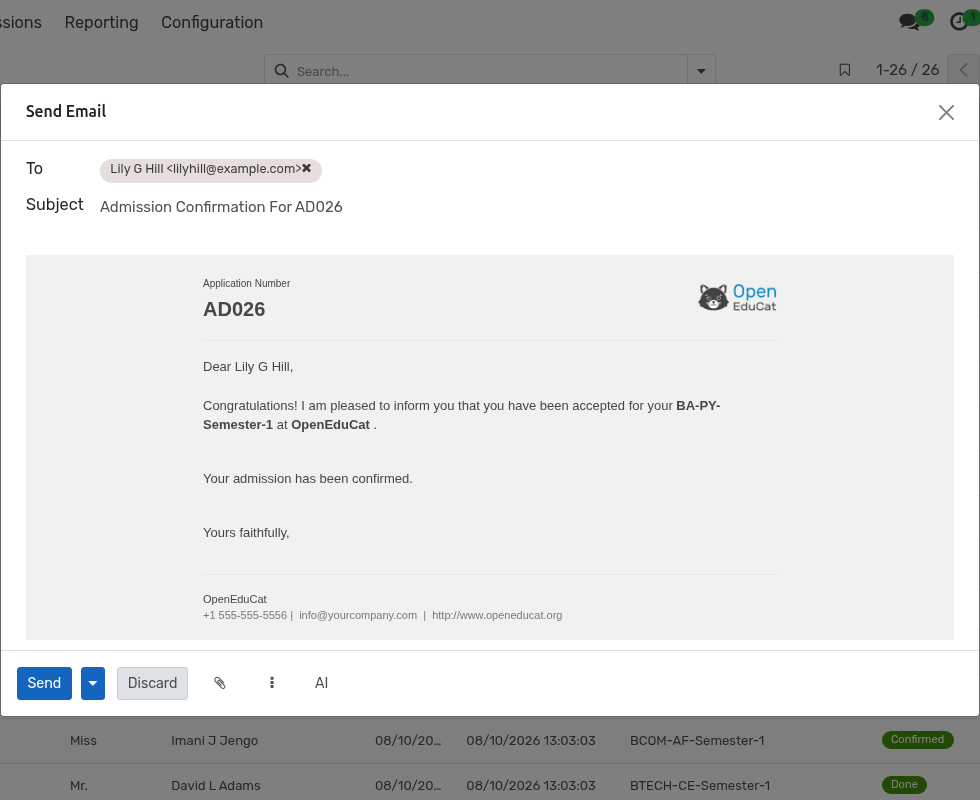
Task: Click the 'Send Email' dialog title
Action: [x=66, y=111]
